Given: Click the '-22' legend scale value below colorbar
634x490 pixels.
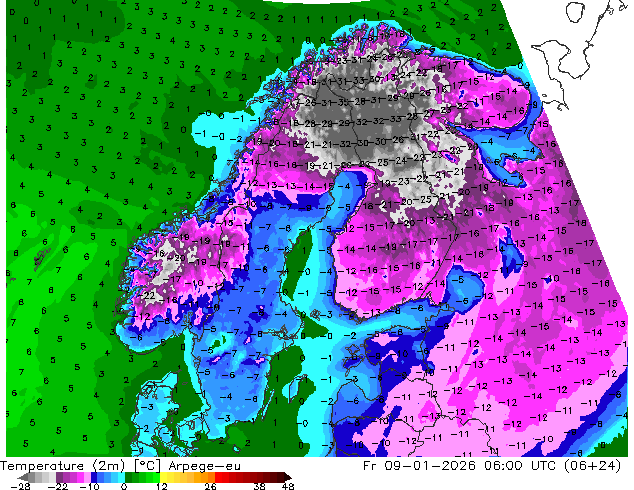Looking at the screenshot, I should [58, 486].
